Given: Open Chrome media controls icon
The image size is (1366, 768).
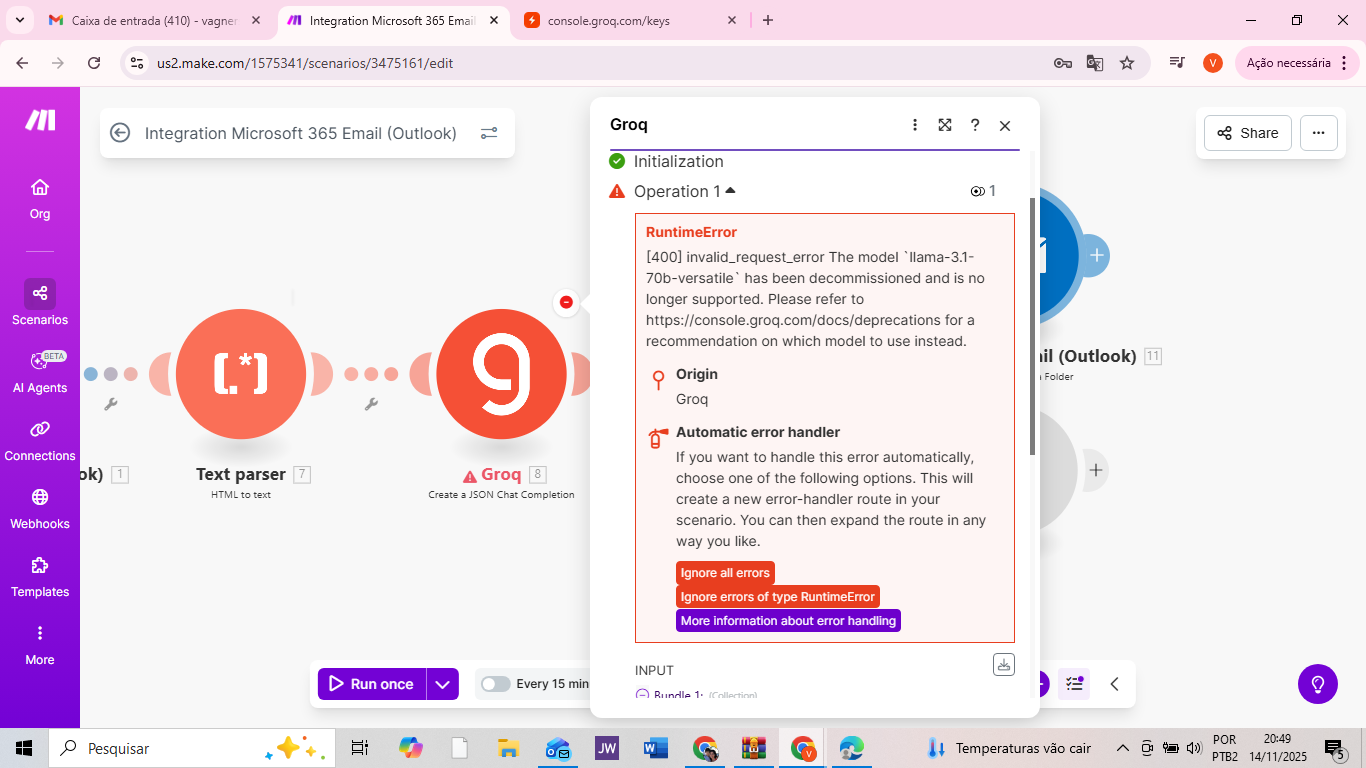Looking at the screenshot, I should point(1177,63).
